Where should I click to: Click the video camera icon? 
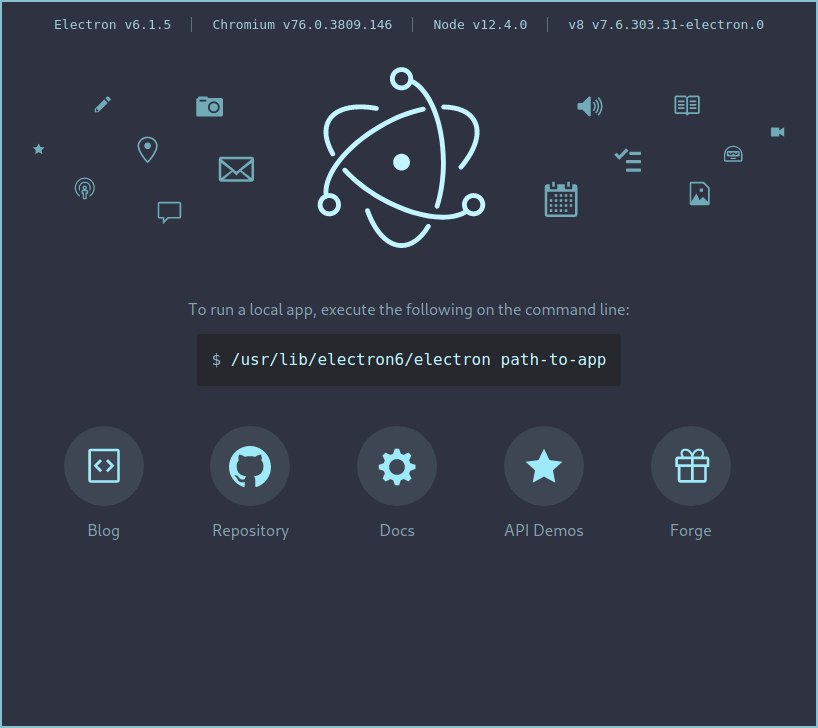coord(778,132)
